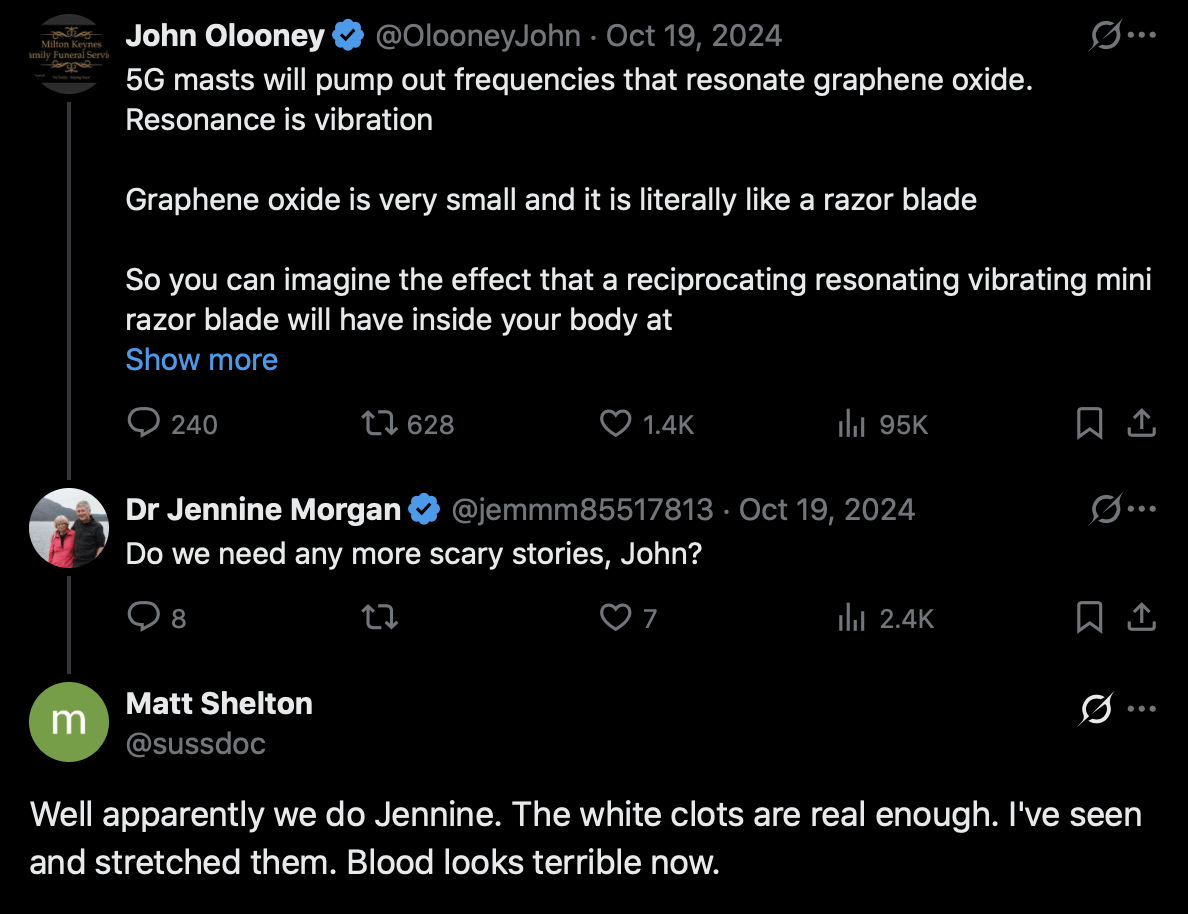
Task: Reply to Dr Jennine Morgan's tweet
Action: [144, 618]
